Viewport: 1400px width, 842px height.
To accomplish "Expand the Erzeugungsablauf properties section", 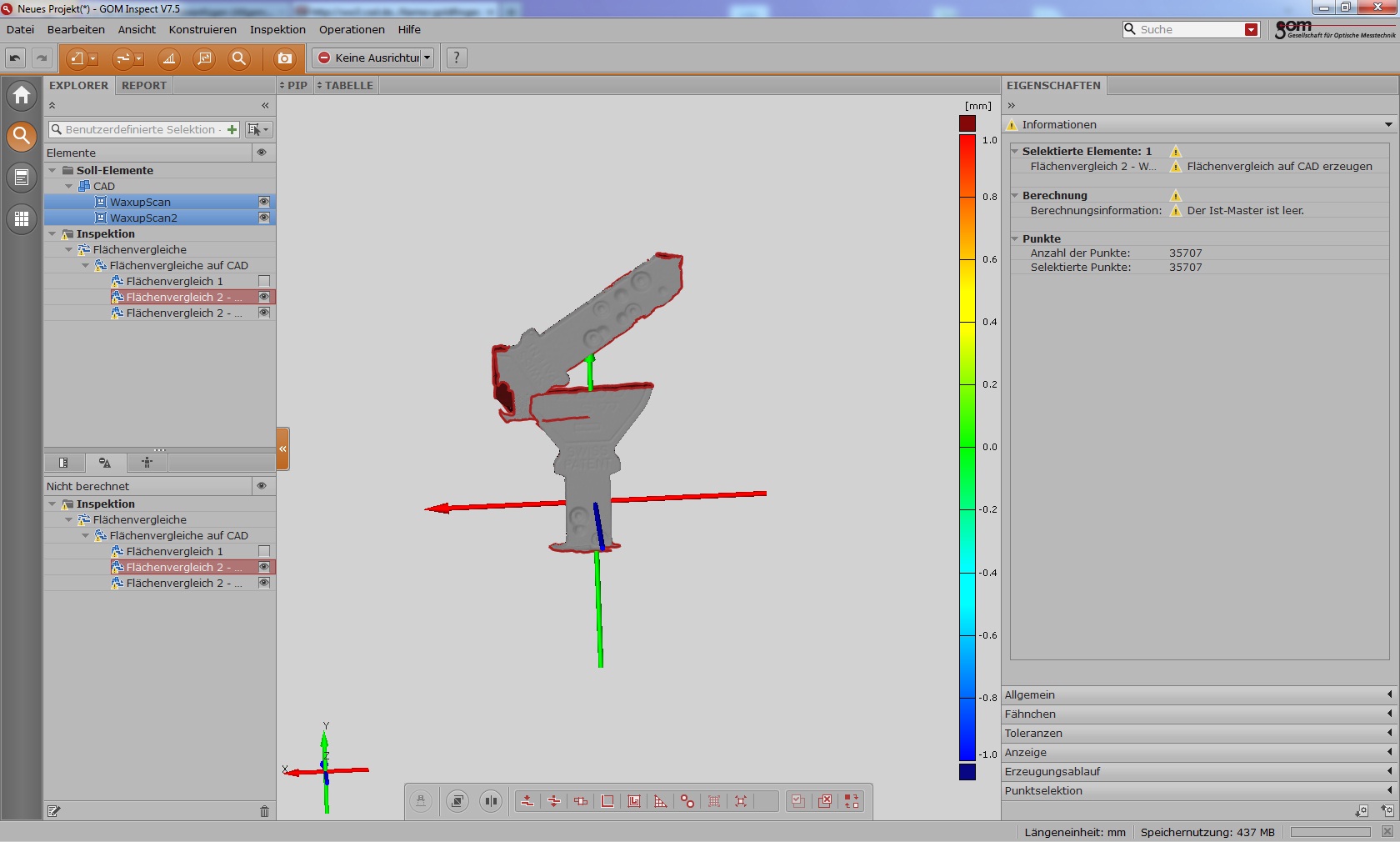I will coord(1199,771).
